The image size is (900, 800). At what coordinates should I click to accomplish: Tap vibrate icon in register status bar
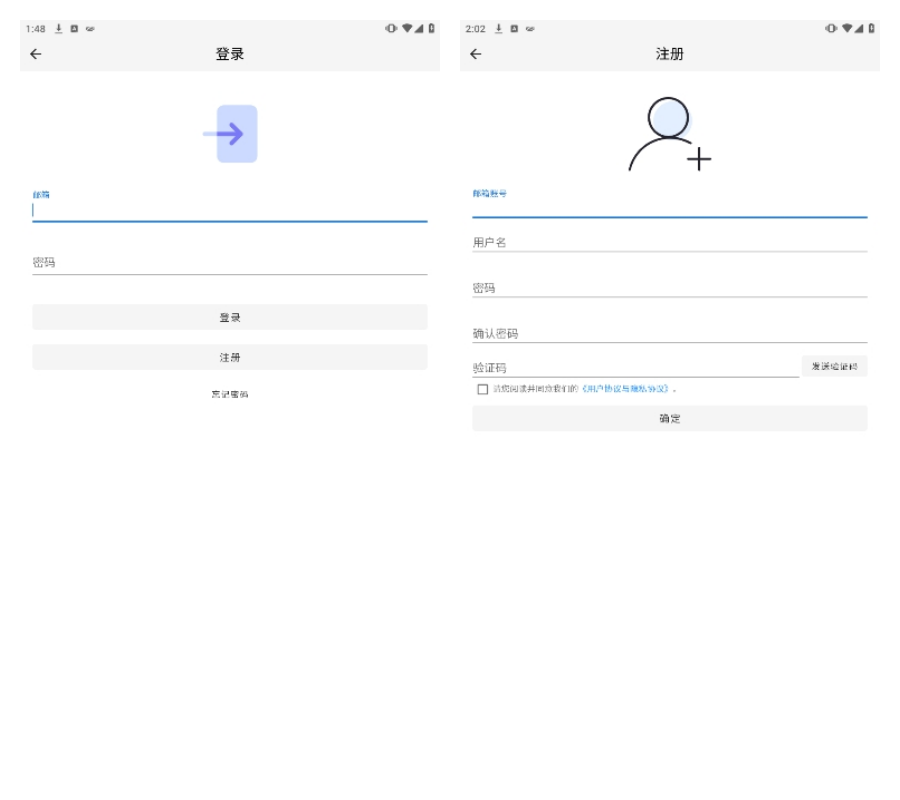pyautogui.click(x=831, y=28)
